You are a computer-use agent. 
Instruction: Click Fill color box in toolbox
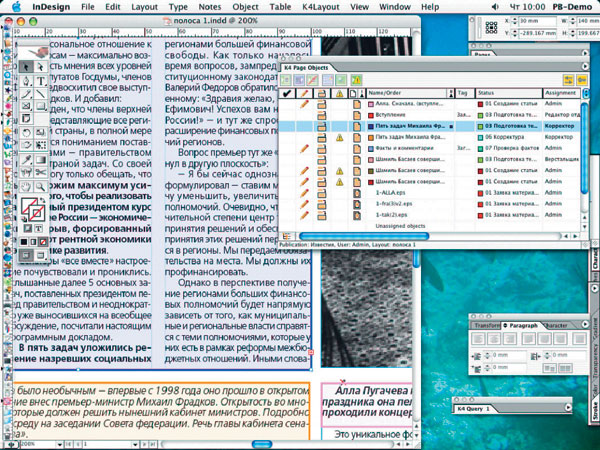[x=29, y=206]
